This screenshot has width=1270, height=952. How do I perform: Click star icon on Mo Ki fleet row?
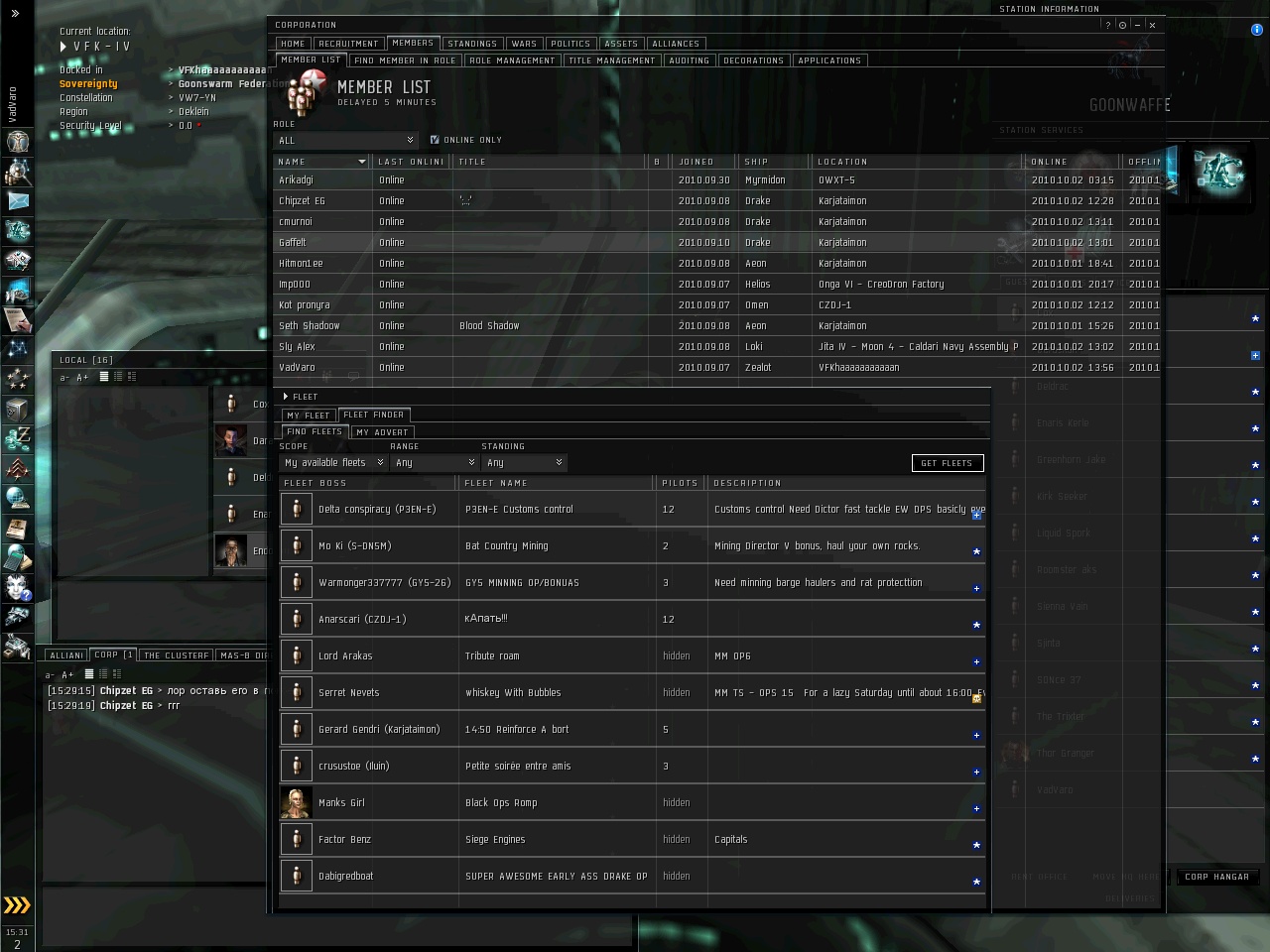(976, 551)
